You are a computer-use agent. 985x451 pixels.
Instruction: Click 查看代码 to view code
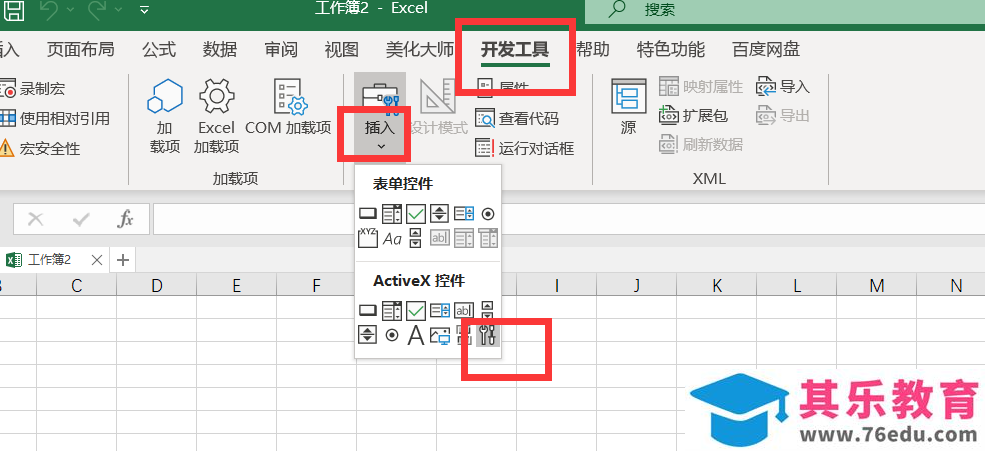point(516,118)
